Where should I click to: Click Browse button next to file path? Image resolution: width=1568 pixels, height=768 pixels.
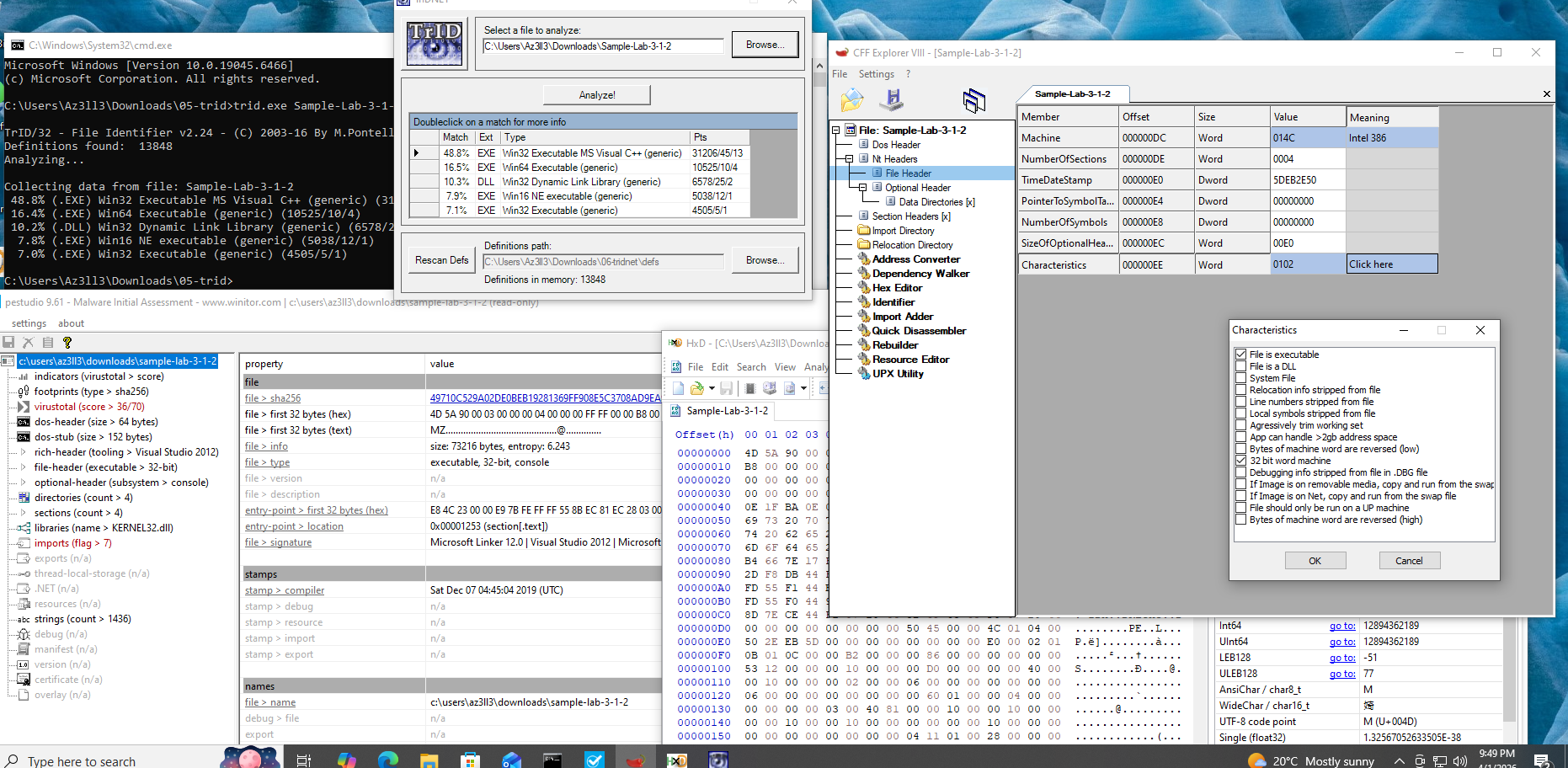click(765, 45)
